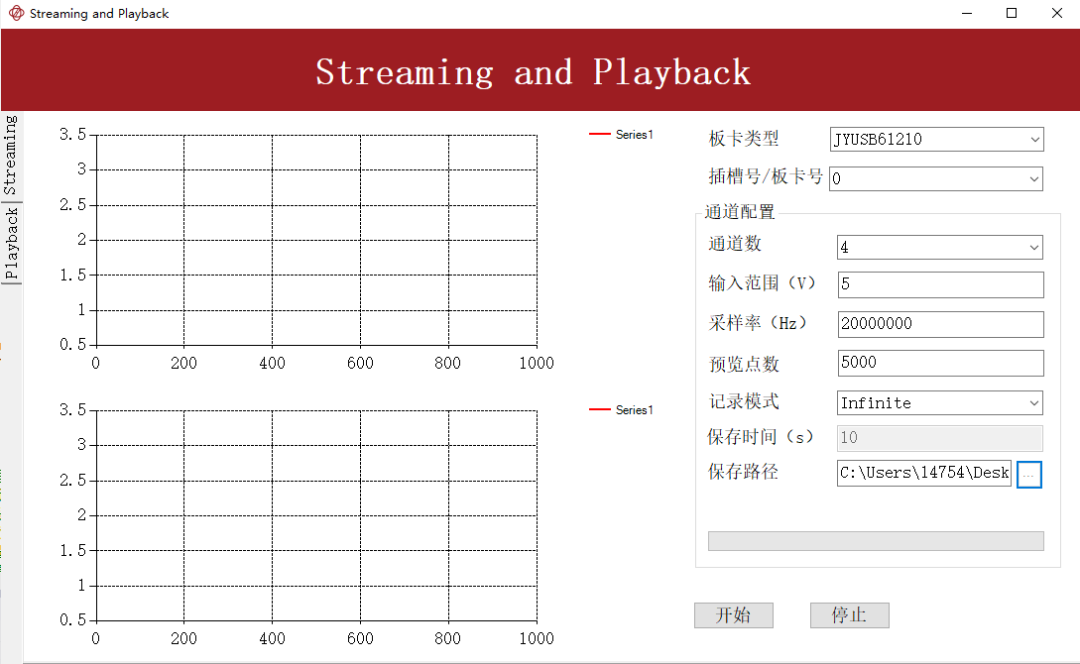Image resolution: width=1080 pixels, height=664 pixels.
Task: Select the 保存路径 file path field
Action: pos(922,473)
